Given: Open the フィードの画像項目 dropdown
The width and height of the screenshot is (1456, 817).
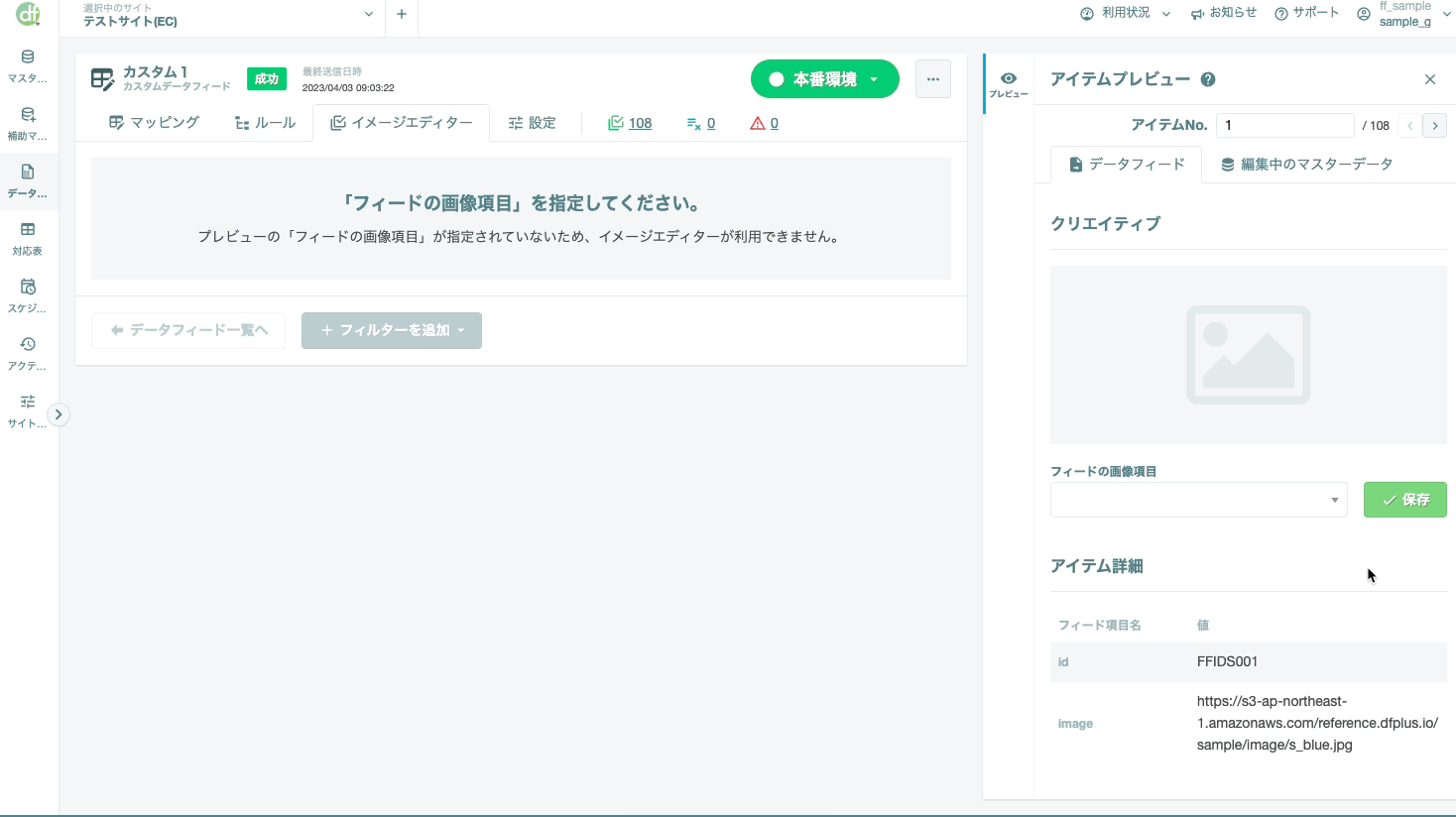Looking at the screenshot, I should click(x=1198, y=500).
